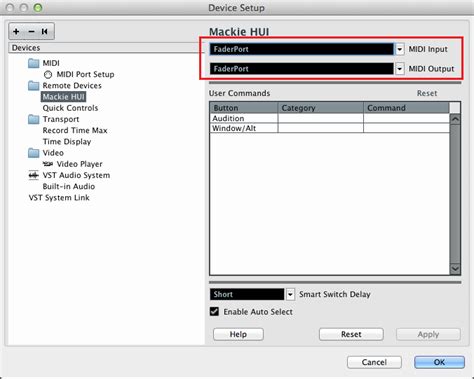Select VST Audio System item

(76, 175)
